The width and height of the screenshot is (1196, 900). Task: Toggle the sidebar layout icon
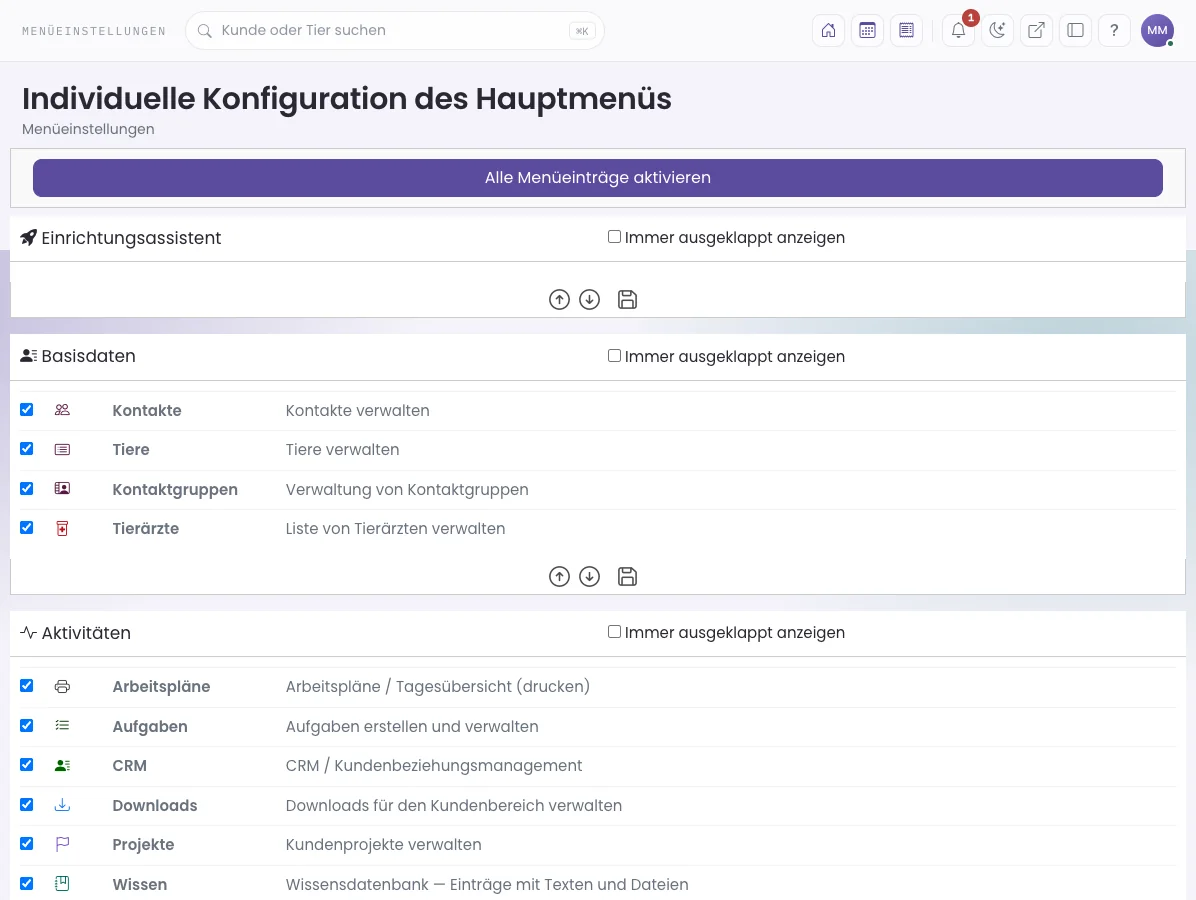point(1075,31)
